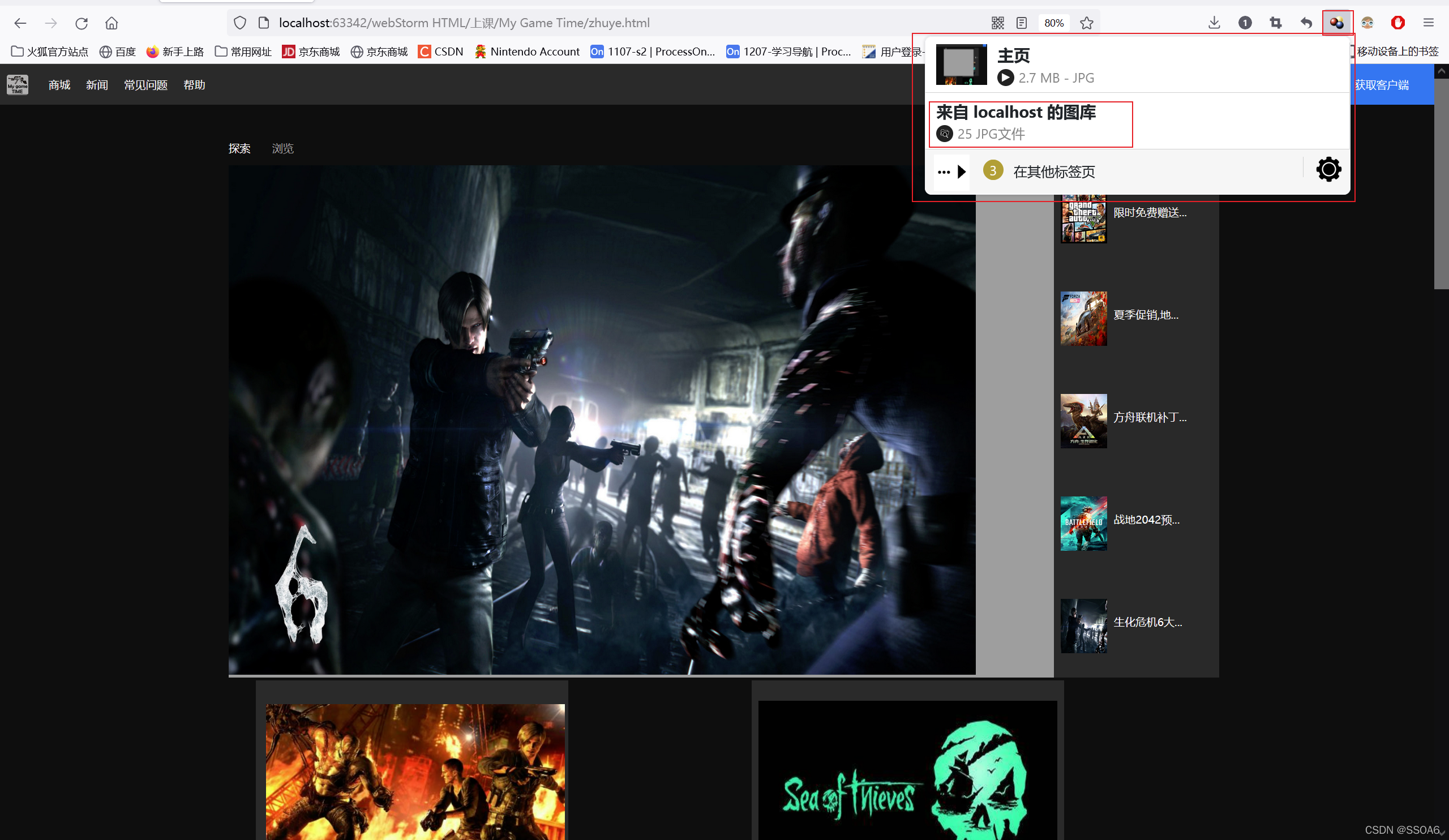The height and width of the screenshot is (840, 1449).
Task: Switch to the 探索 tab
Action: point(239,148)
